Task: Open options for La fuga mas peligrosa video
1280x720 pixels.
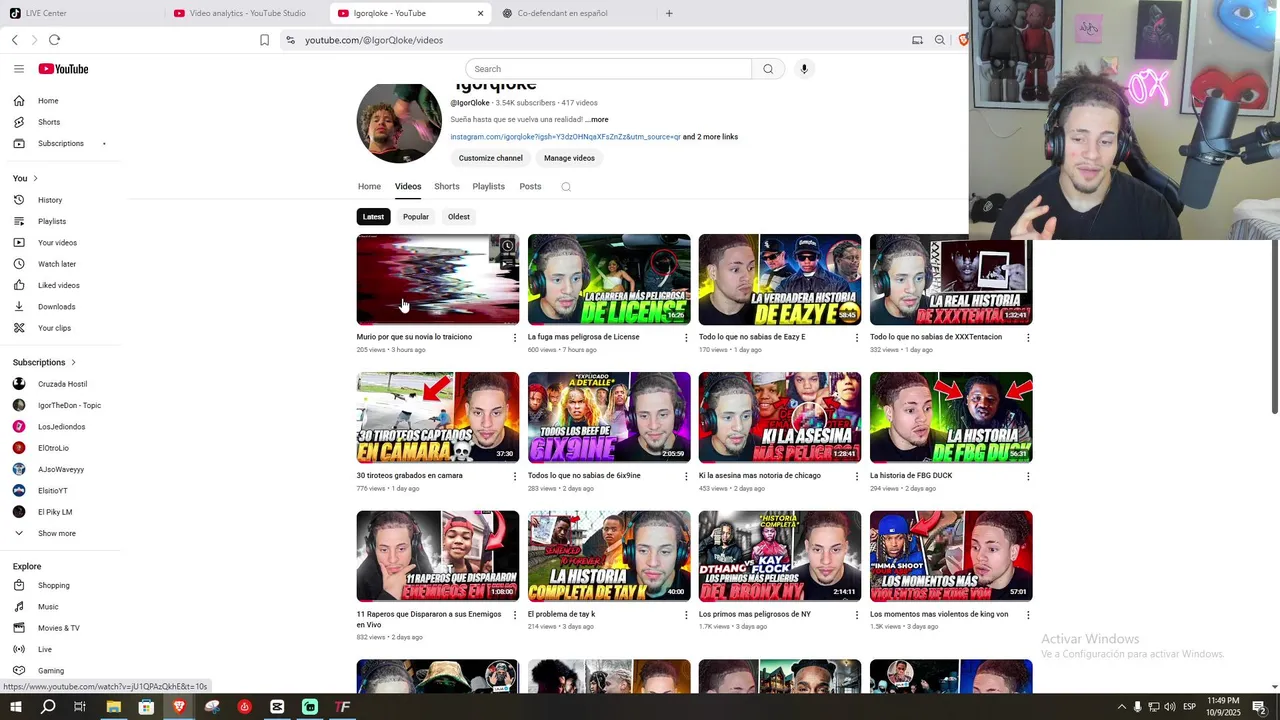Action: [686, 338]
